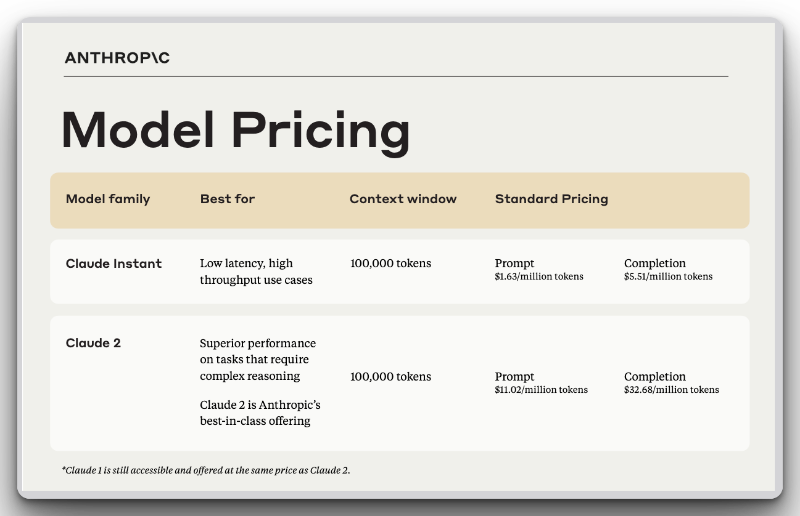Click the $11.02/million tokens prompt price
This screenshot has width=800, height=516.
[541, 390]
